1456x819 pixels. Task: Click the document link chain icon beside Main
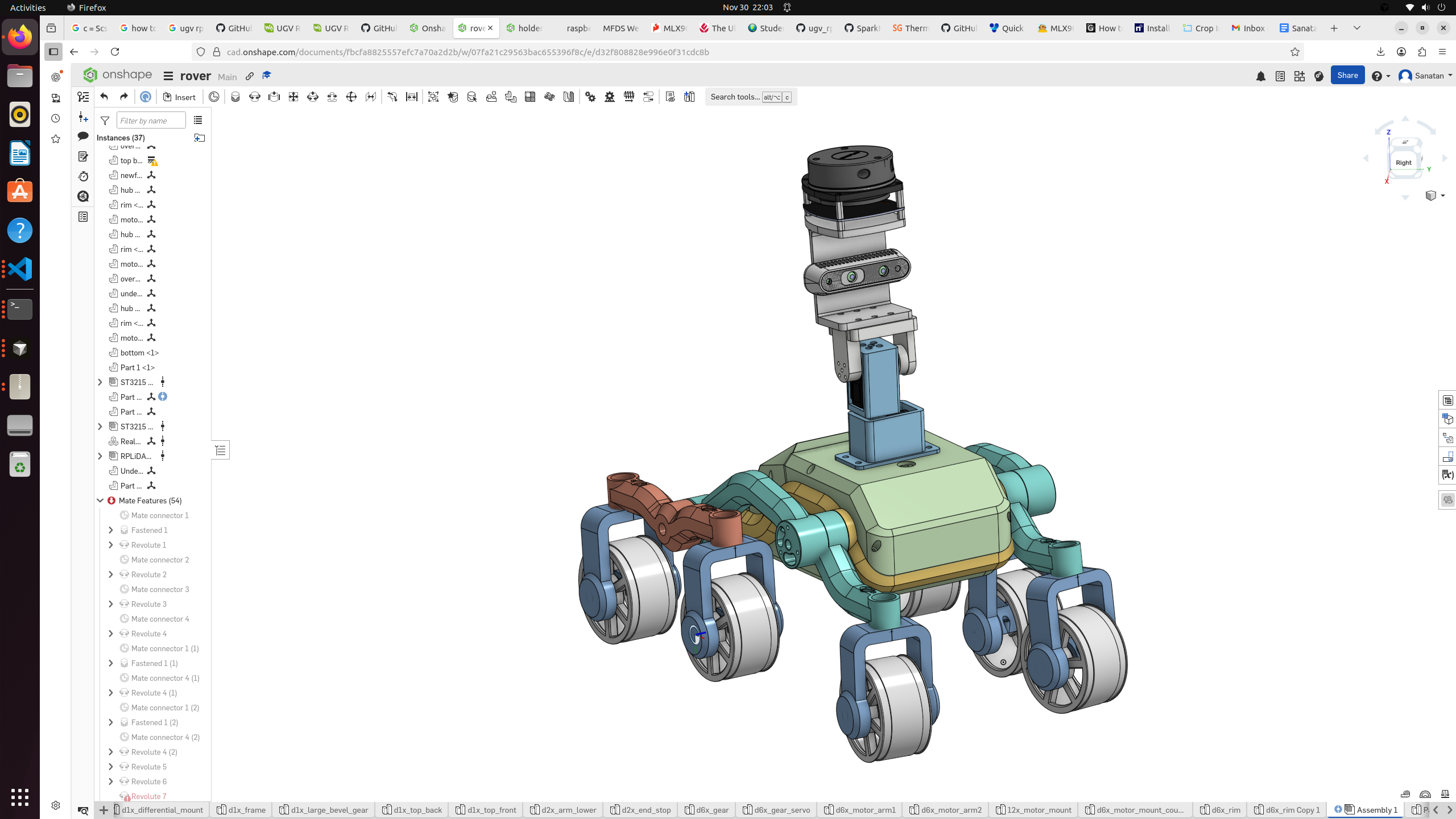250,76
